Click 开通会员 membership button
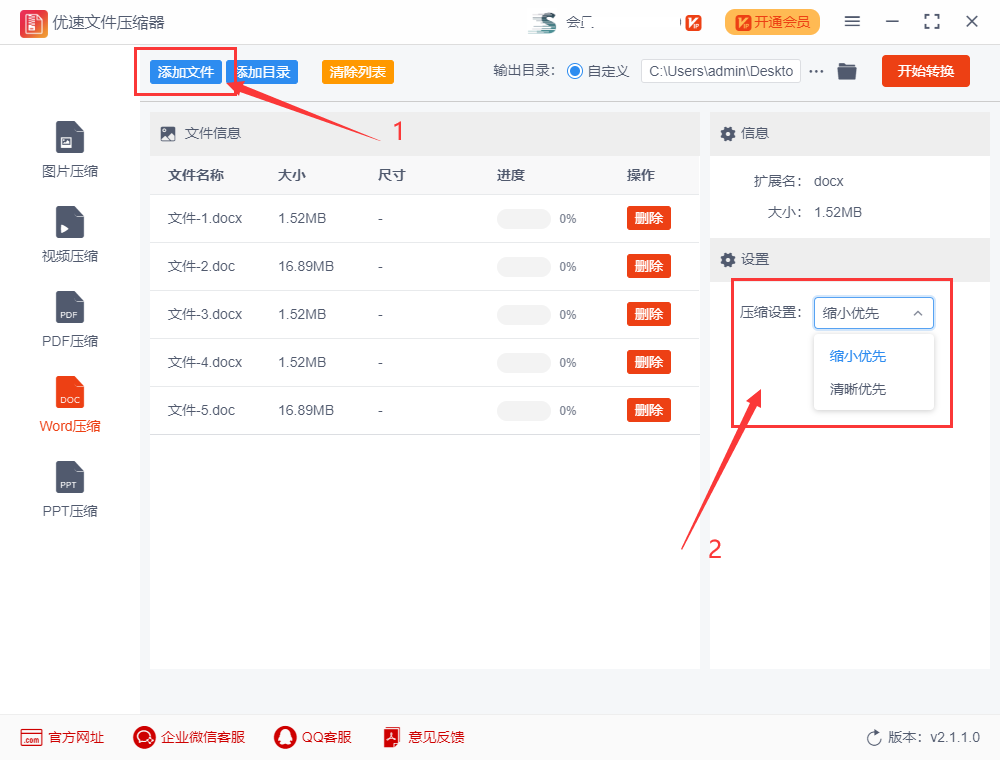This screenshot has height=760, width=1000. (x=772, y=22)
